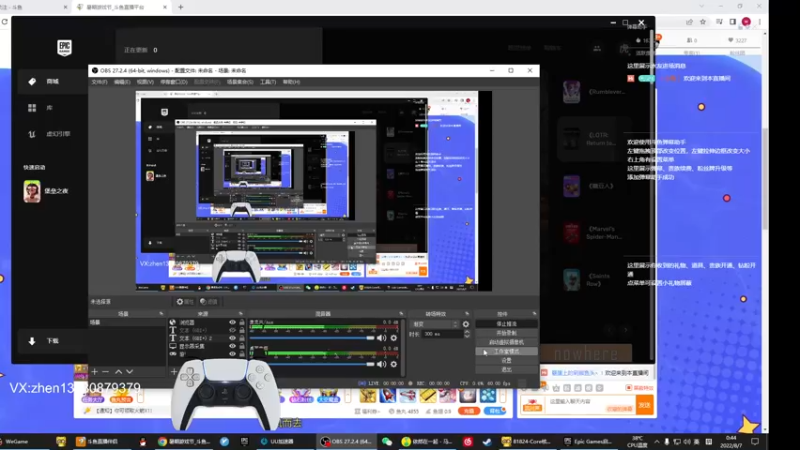This screenshot has height=450, width=800.
Task: Open second mixer channel gear settings
Action: (393, 364)
